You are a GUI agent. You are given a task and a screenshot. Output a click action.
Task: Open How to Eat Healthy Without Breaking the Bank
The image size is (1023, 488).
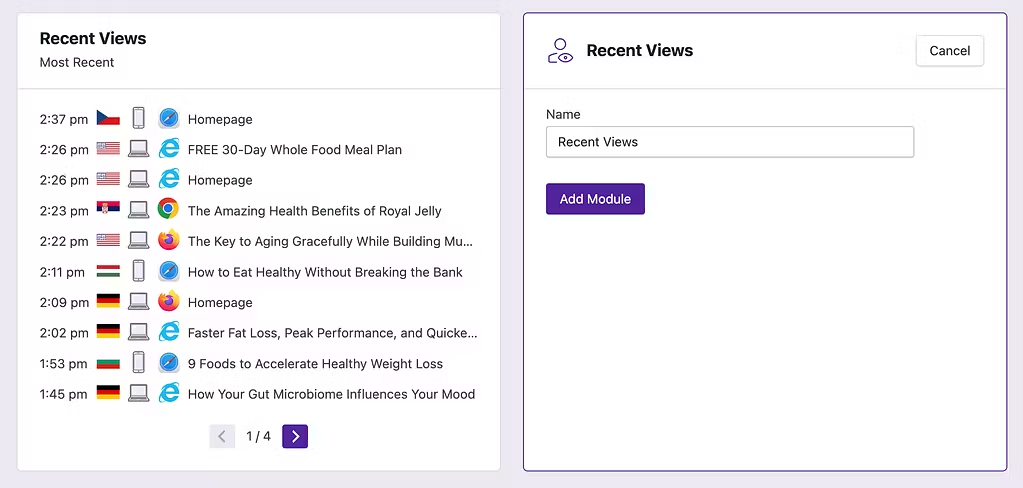pos(325,272)
